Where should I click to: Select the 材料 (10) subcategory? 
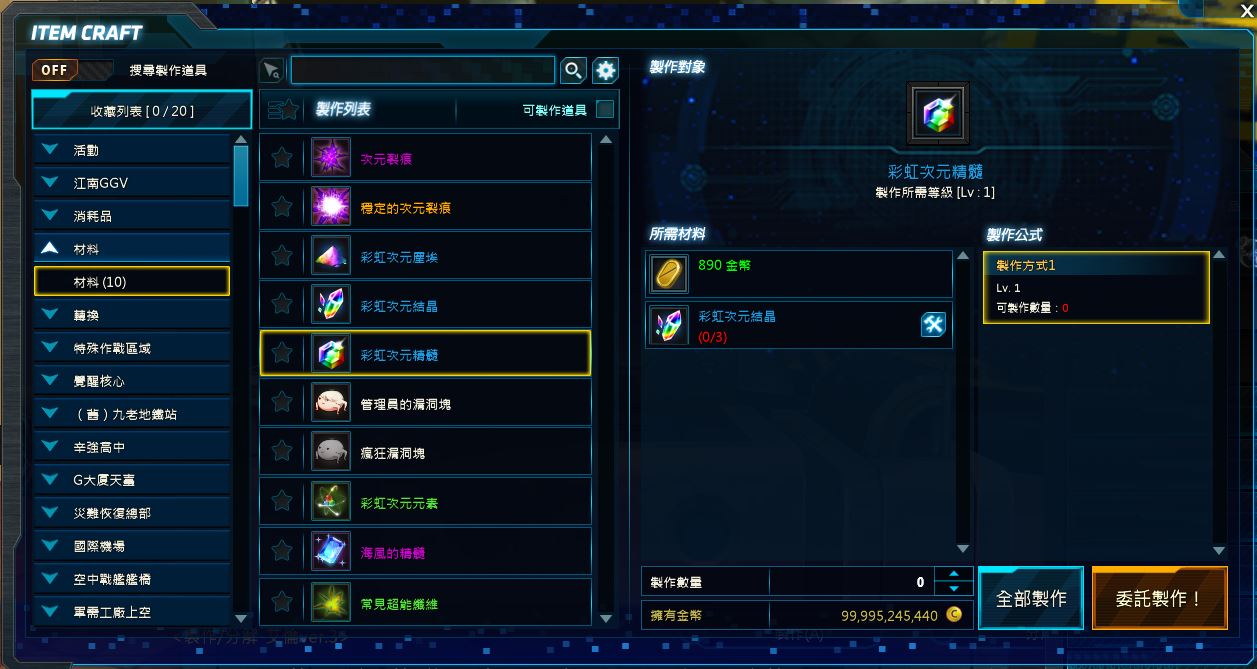(132, 282)
